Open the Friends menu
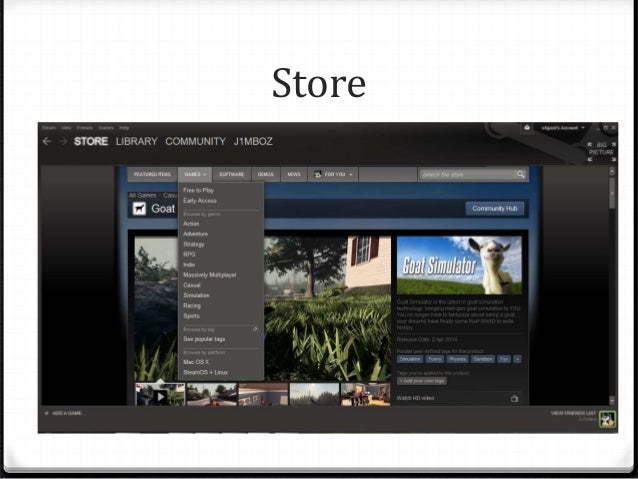Viewport: 638px width, 479px height. click(x=85, y=128)
